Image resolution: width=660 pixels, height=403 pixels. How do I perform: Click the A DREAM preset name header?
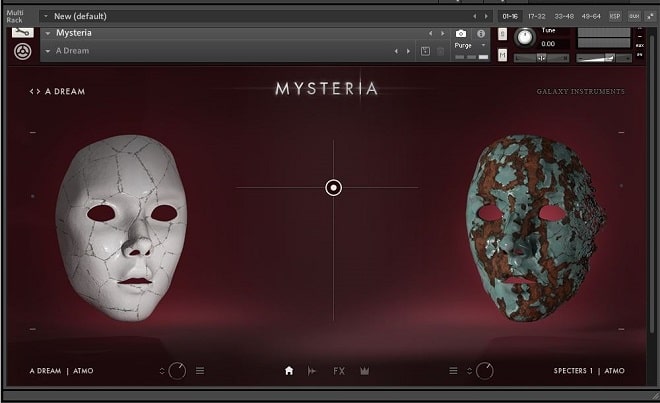pyautogui.click(x=65, y=91)
